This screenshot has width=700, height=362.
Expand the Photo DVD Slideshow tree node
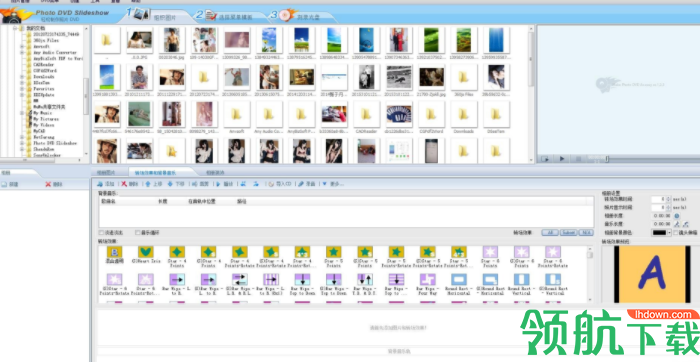pyautogui.click(x=22, y=143)
